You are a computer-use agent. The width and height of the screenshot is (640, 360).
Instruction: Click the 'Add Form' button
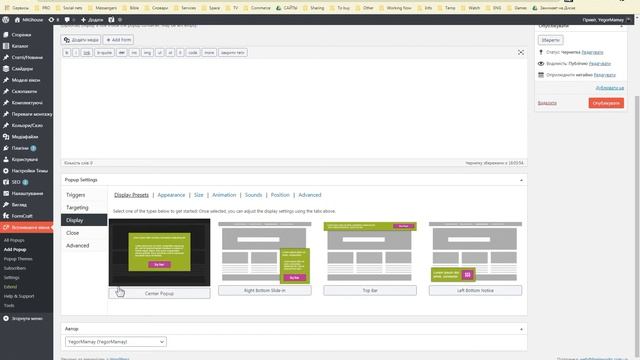click(x=118, y=40)
